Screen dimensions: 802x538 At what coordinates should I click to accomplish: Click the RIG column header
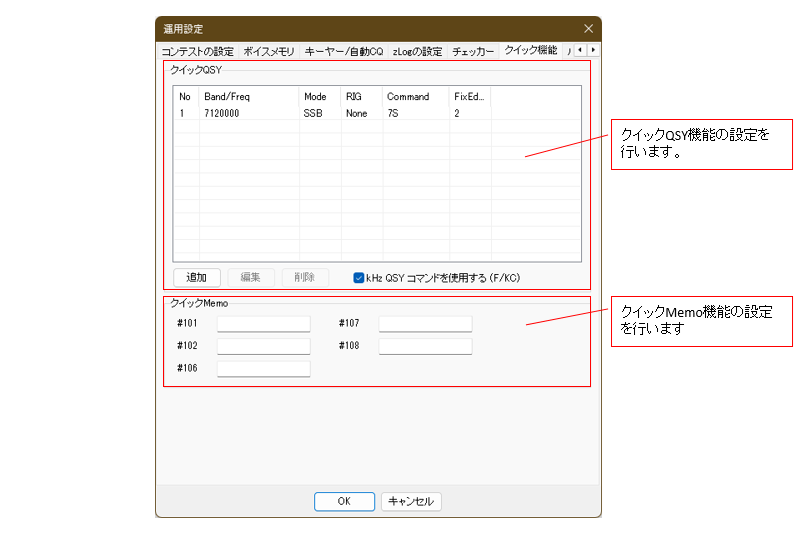point(362,97)
